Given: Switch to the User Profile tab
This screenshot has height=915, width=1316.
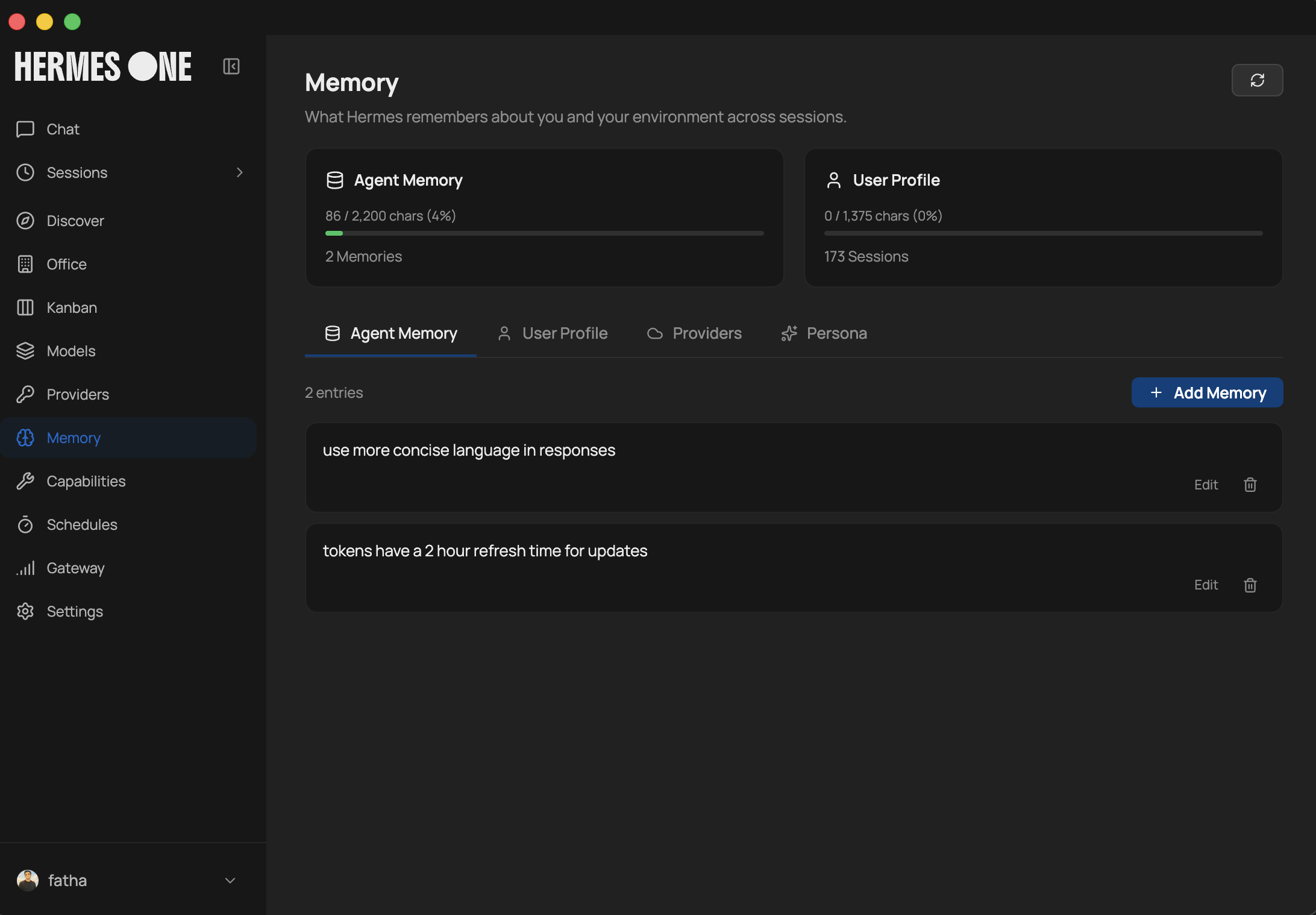Looking at the screenshot, I should pos(553,333).
